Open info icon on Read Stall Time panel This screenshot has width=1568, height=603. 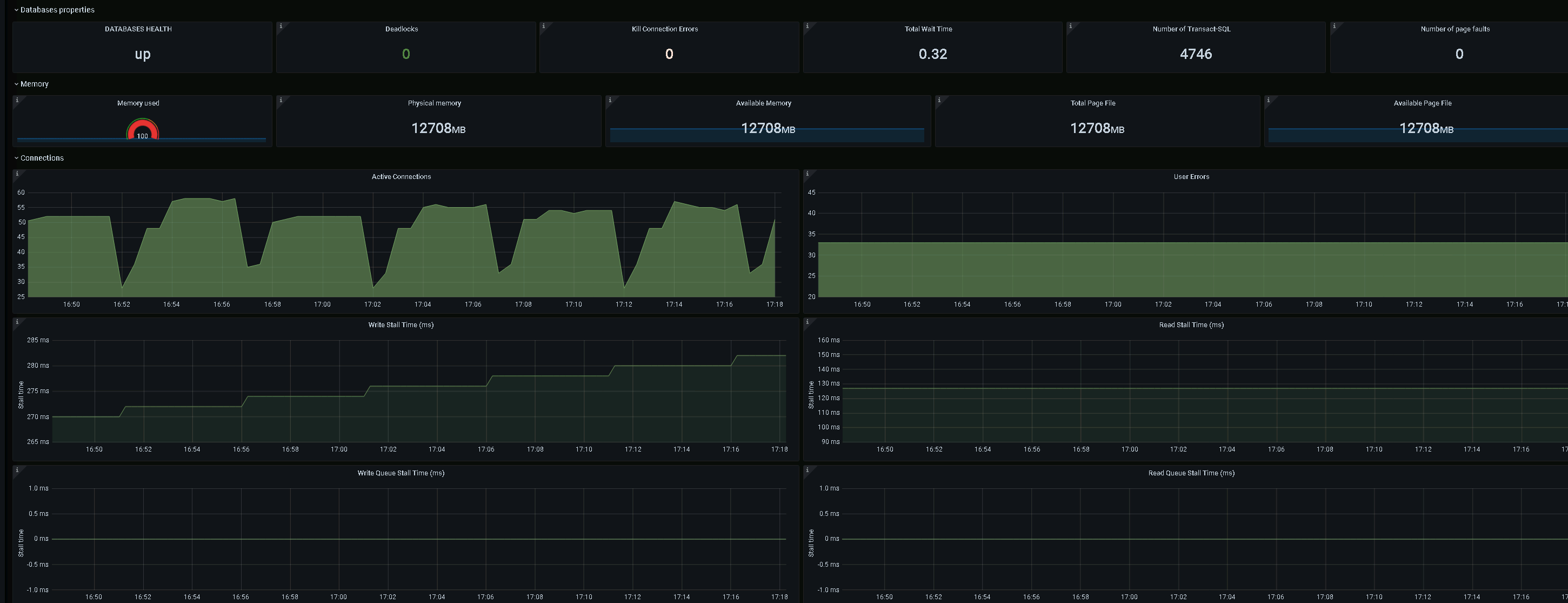click(x=807, y=322)
